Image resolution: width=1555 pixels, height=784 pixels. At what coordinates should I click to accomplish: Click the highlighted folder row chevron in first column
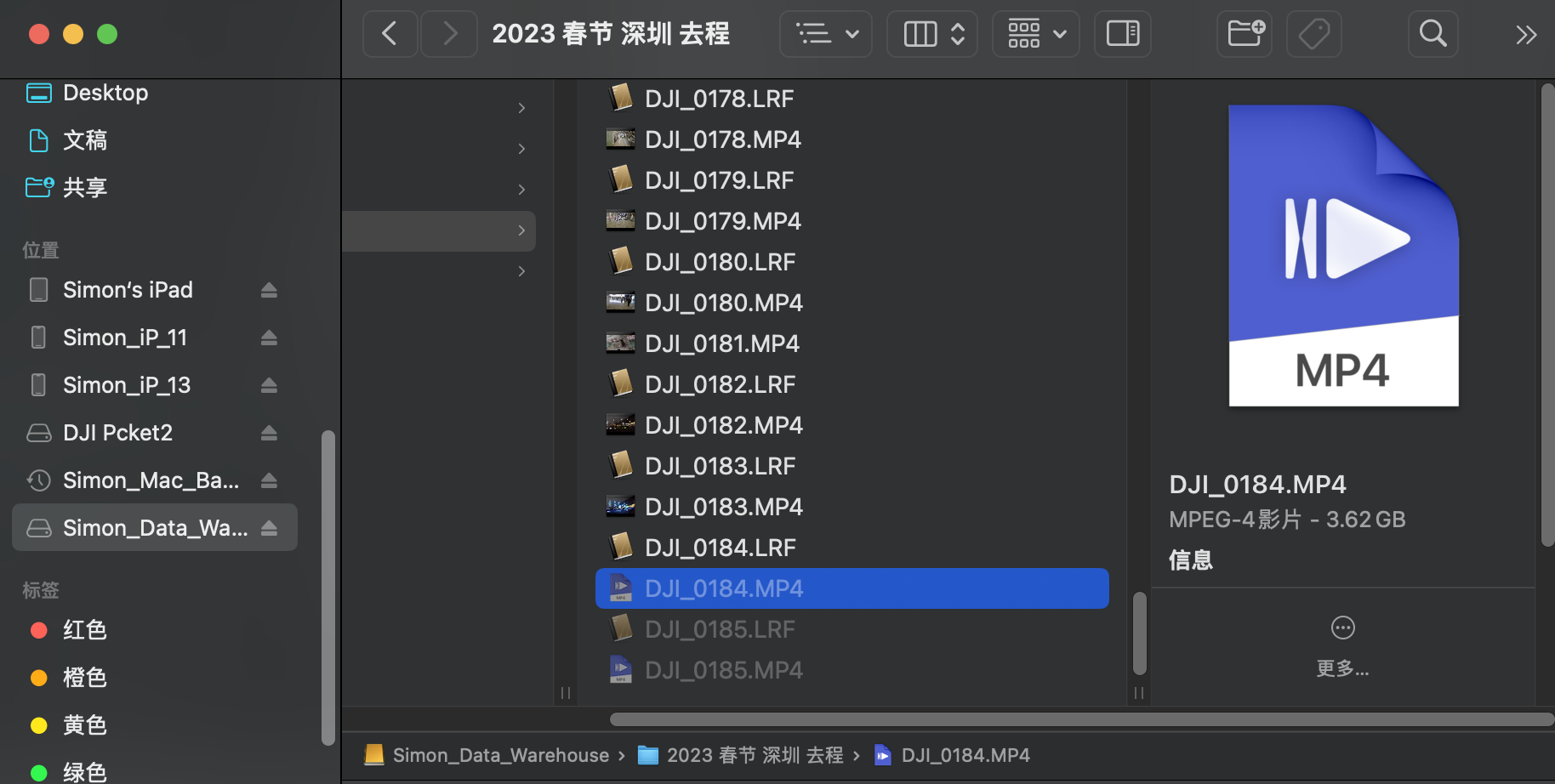click(x=521, y=230)
